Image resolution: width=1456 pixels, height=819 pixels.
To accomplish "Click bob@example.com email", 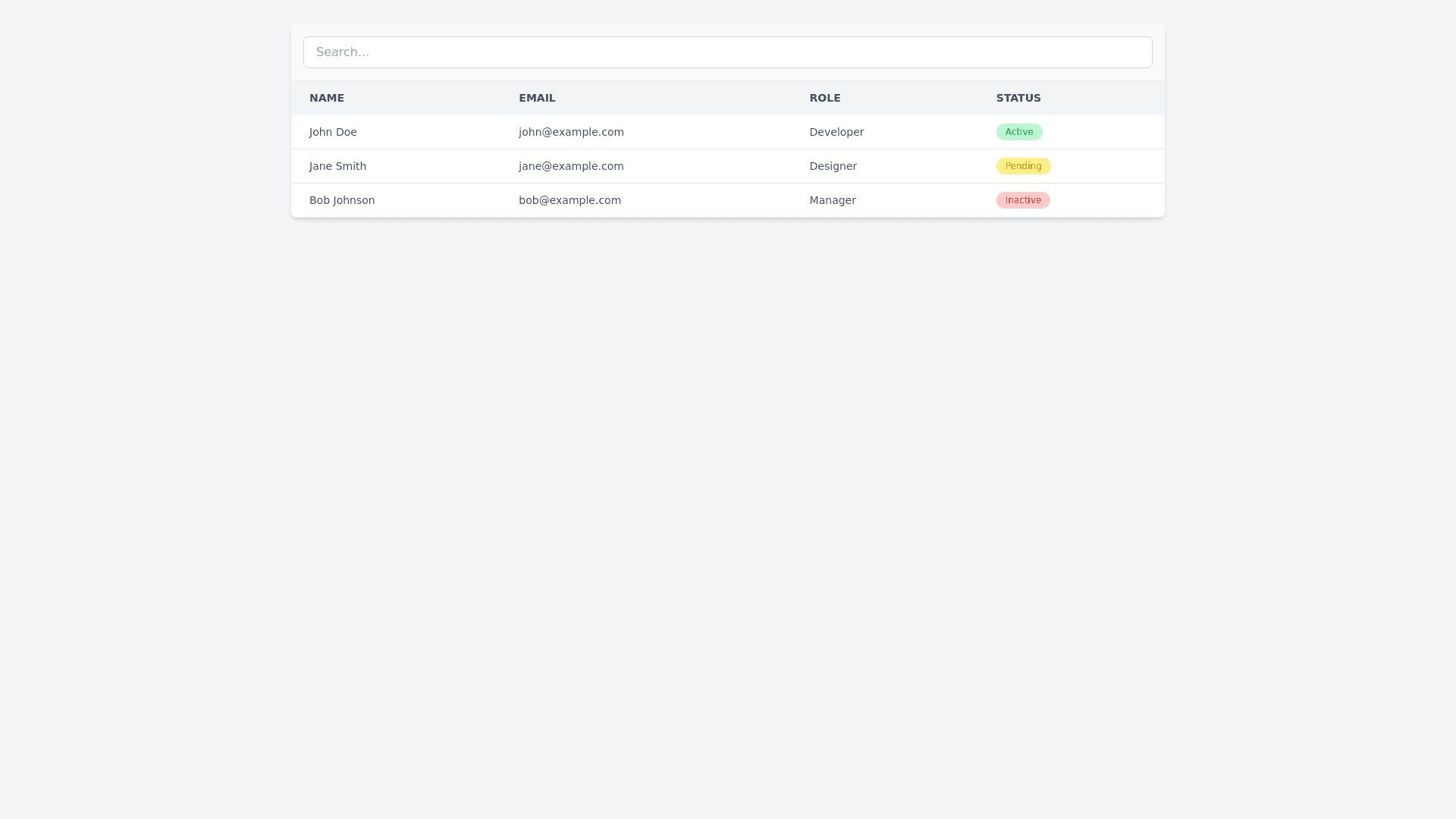I will [570, 200].
